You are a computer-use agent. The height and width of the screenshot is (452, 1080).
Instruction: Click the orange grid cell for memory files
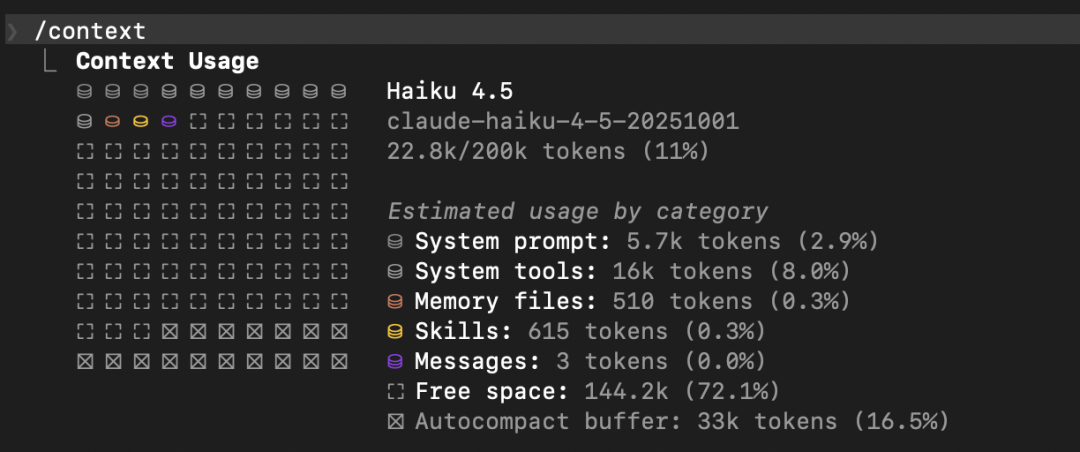pos(112,122)
